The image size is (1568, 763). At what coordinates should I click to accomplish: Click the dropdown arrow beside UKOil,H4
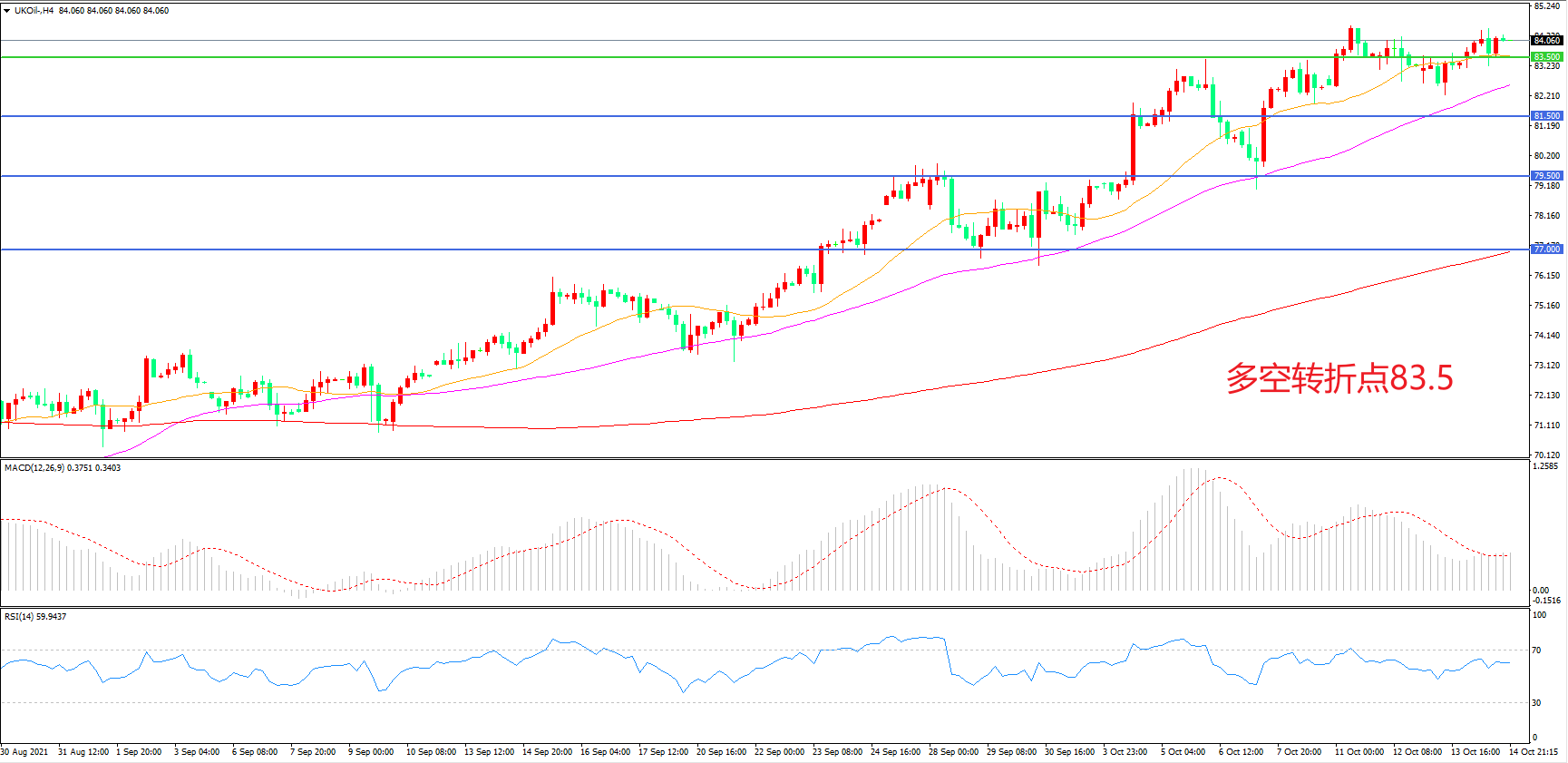pyautogui.click(x=7, y=11)
